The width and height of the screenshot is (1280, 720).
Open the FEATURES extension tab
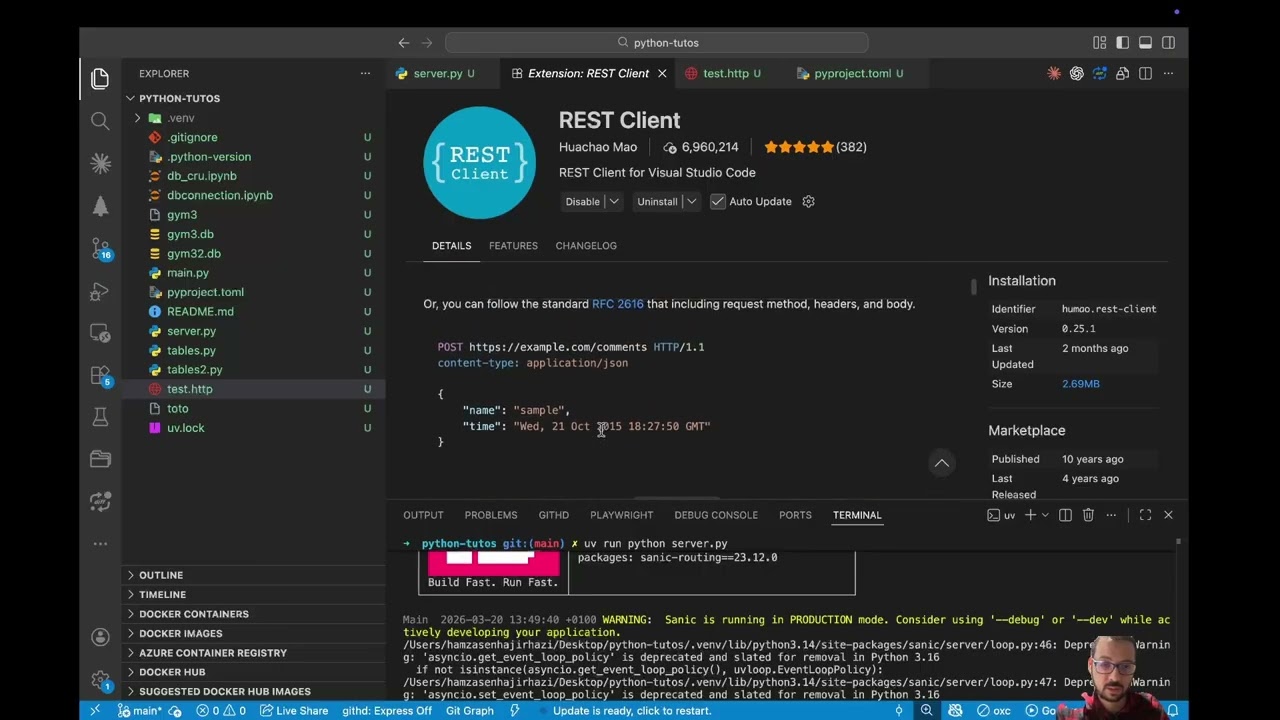coord(513,245)
